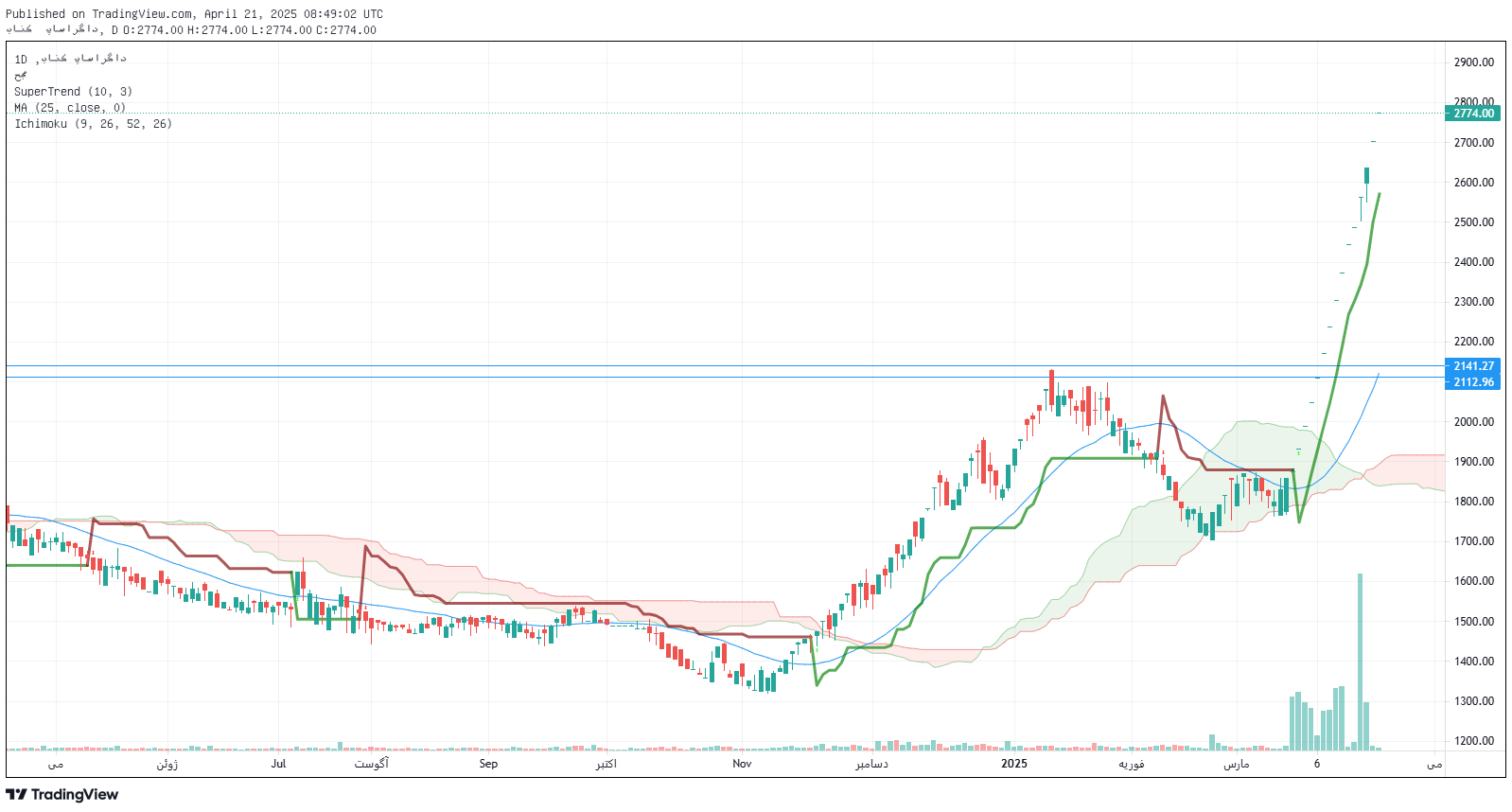The height and width of the screenshot is (812, 1512).
Task: Click the Sep label on time axis
Action: (488, 764)
